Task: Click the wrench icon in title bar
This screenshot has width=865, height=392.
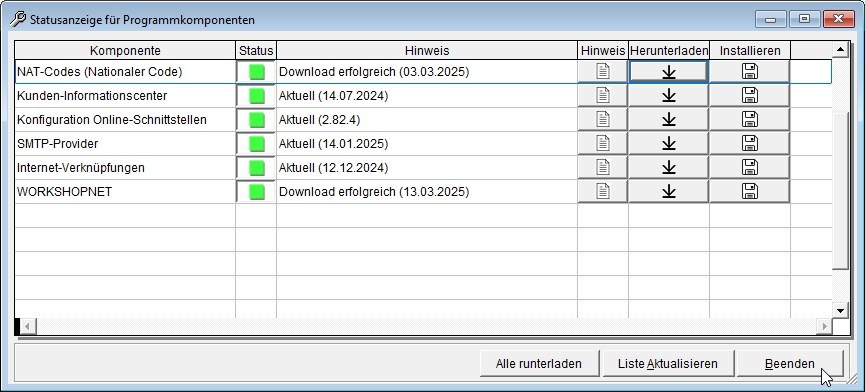Action: (18, 19)
